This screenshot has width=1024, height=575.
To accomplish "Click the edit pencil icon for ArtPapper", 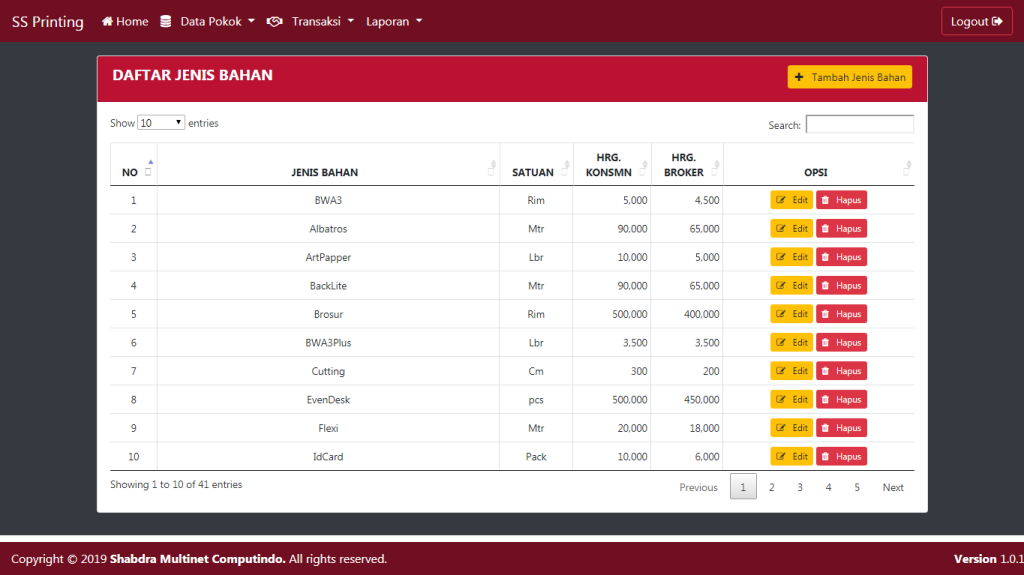I will point(780,257).
